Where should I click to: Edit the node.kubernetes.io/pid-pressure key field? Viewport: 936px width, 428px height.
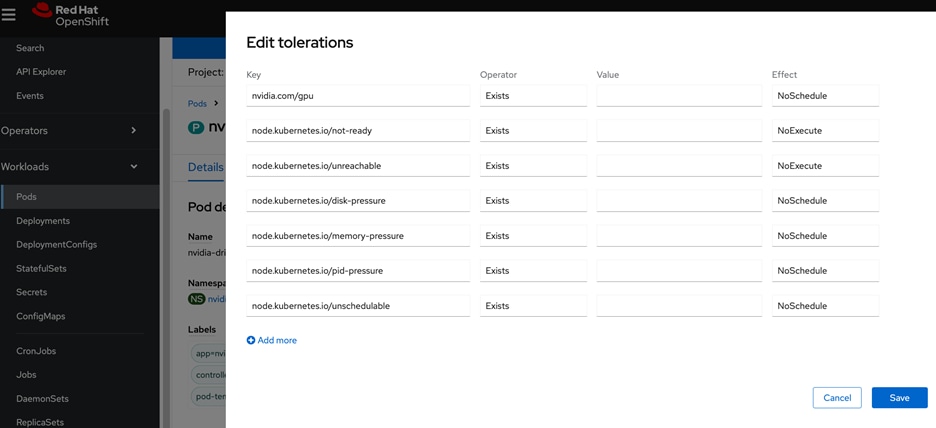(358, 271)
